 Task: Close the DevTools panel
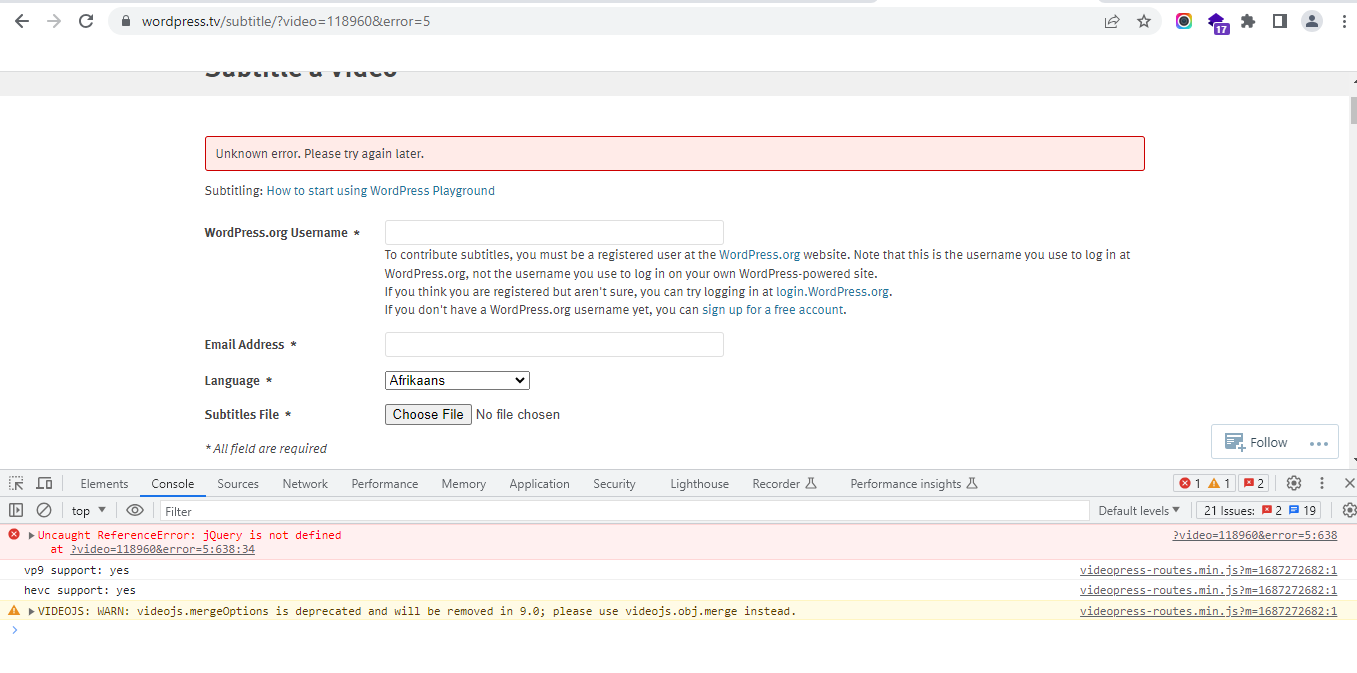click(x=1348, y=483)
